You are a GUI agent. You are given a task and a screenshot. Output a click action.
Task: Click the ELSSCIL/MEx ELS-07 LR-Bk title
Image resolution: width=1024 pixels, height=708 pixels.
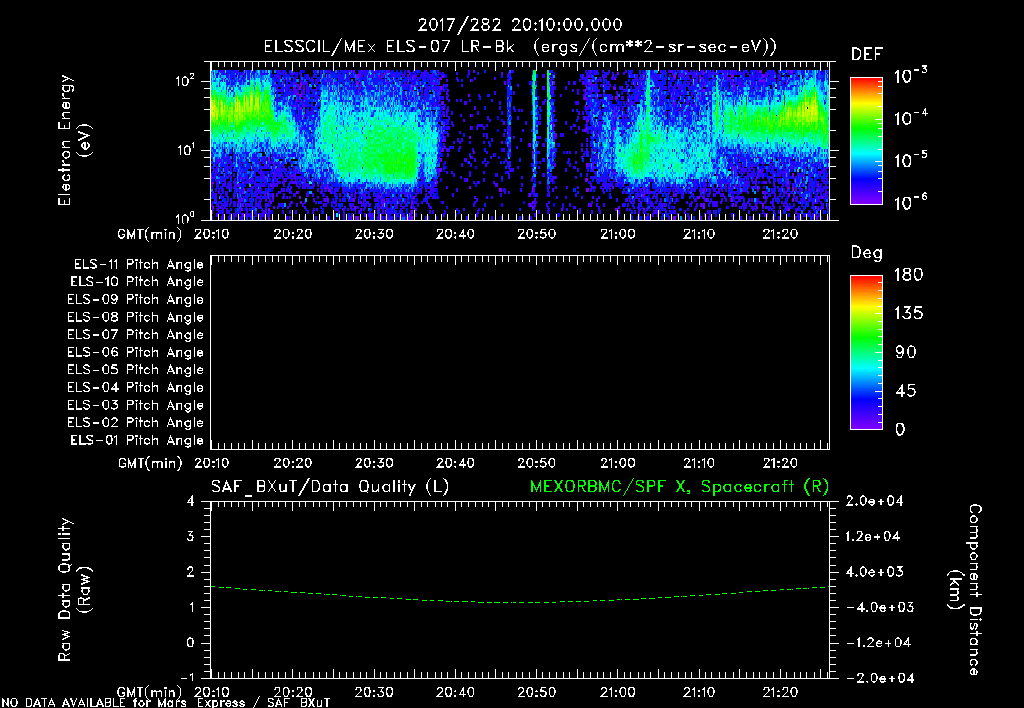pos(389,47)
